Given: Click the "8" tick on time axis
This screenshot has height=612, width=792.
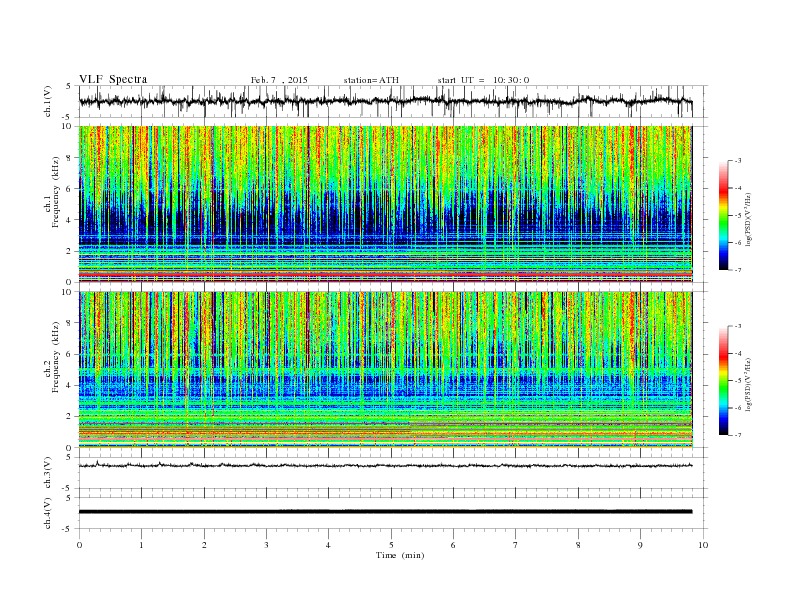Looking at the screenshot, I should 578,545.
